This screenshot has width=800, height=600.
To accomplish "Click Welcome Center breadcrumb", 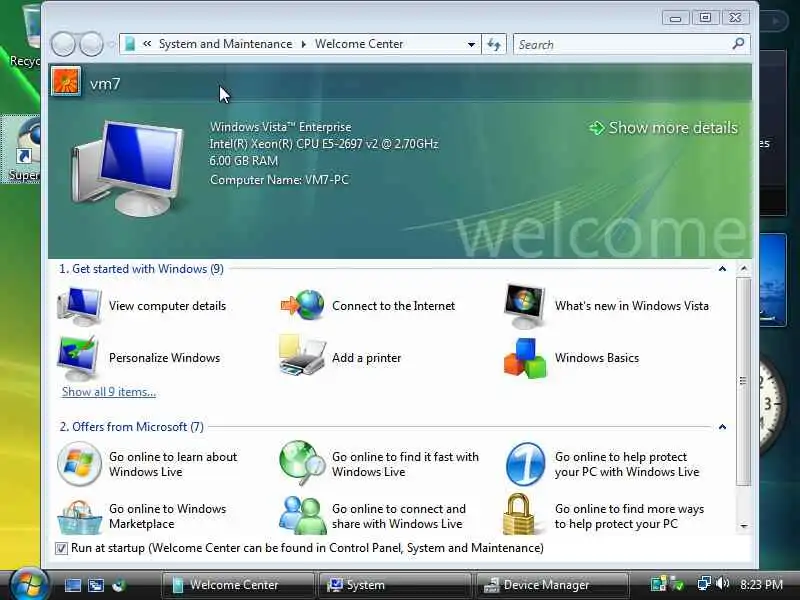I will [x=359, y=44].
